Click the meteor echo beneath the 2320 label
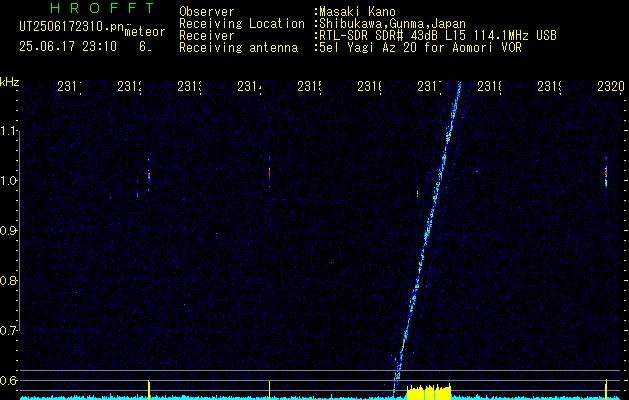629x400 pixels. pos(606,176)
